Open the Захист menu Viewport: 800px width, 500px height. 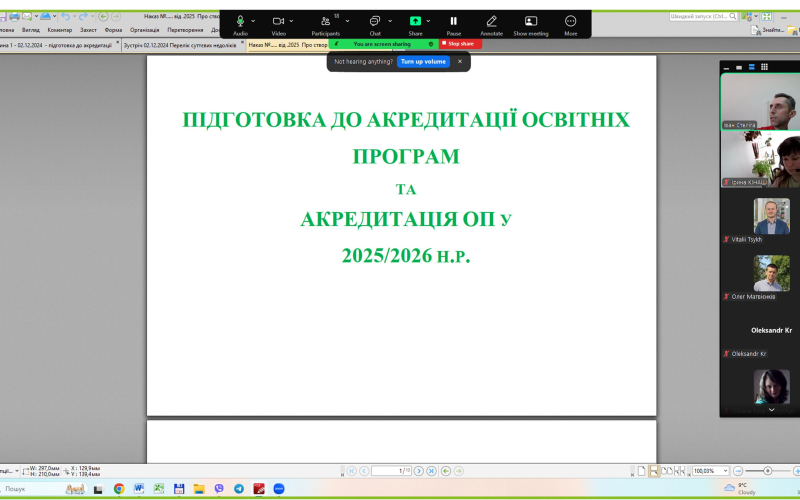click(x=88, y=30)
